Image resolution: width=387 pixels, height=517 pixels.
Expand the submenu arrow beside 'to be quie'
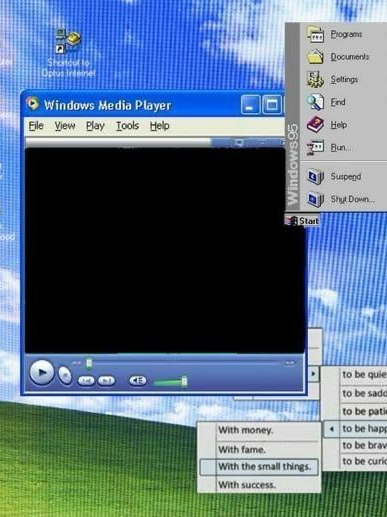313,374
